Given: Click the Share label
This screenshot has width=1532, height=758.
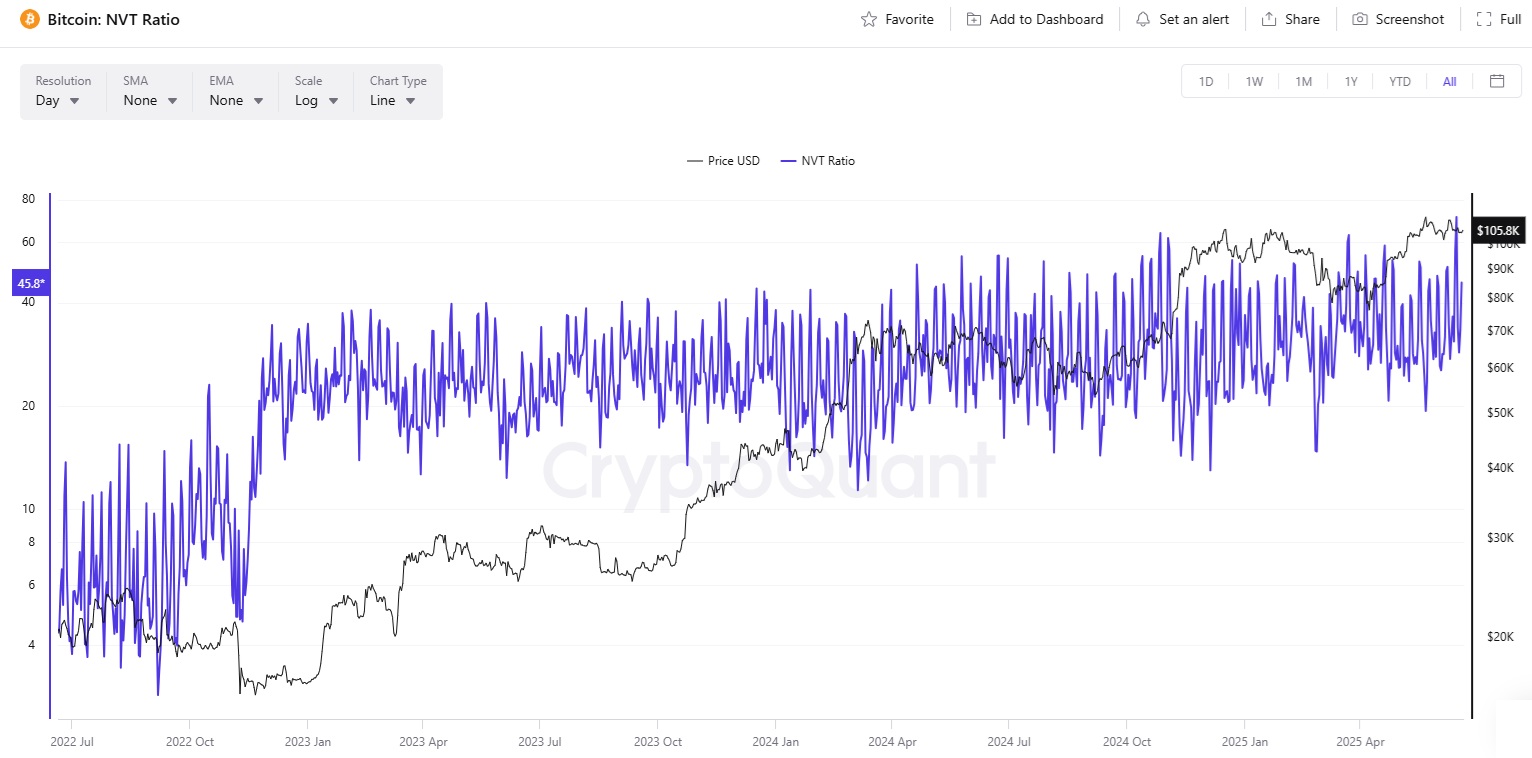Looking at the screenshot, I should (1302, 19).
